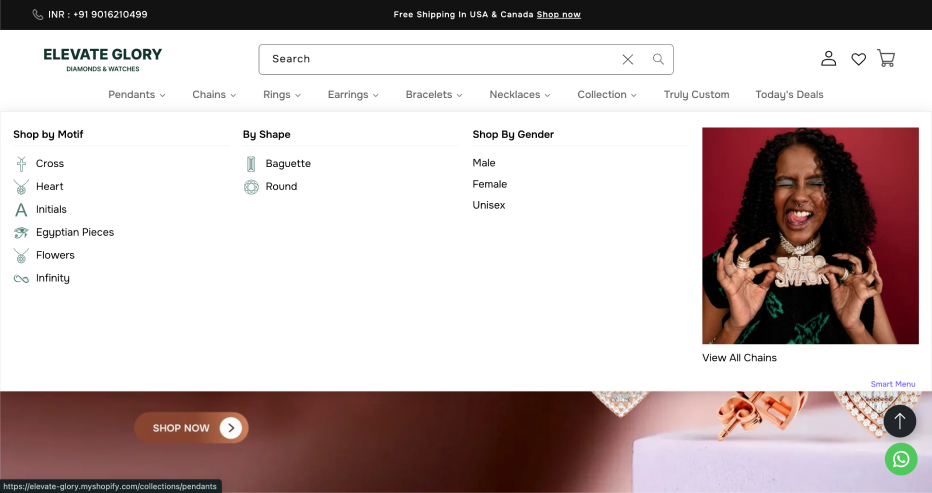This screenshot has height=493, width=932.
Task: Click the search magnifier icon
Action: click(658, 59)
